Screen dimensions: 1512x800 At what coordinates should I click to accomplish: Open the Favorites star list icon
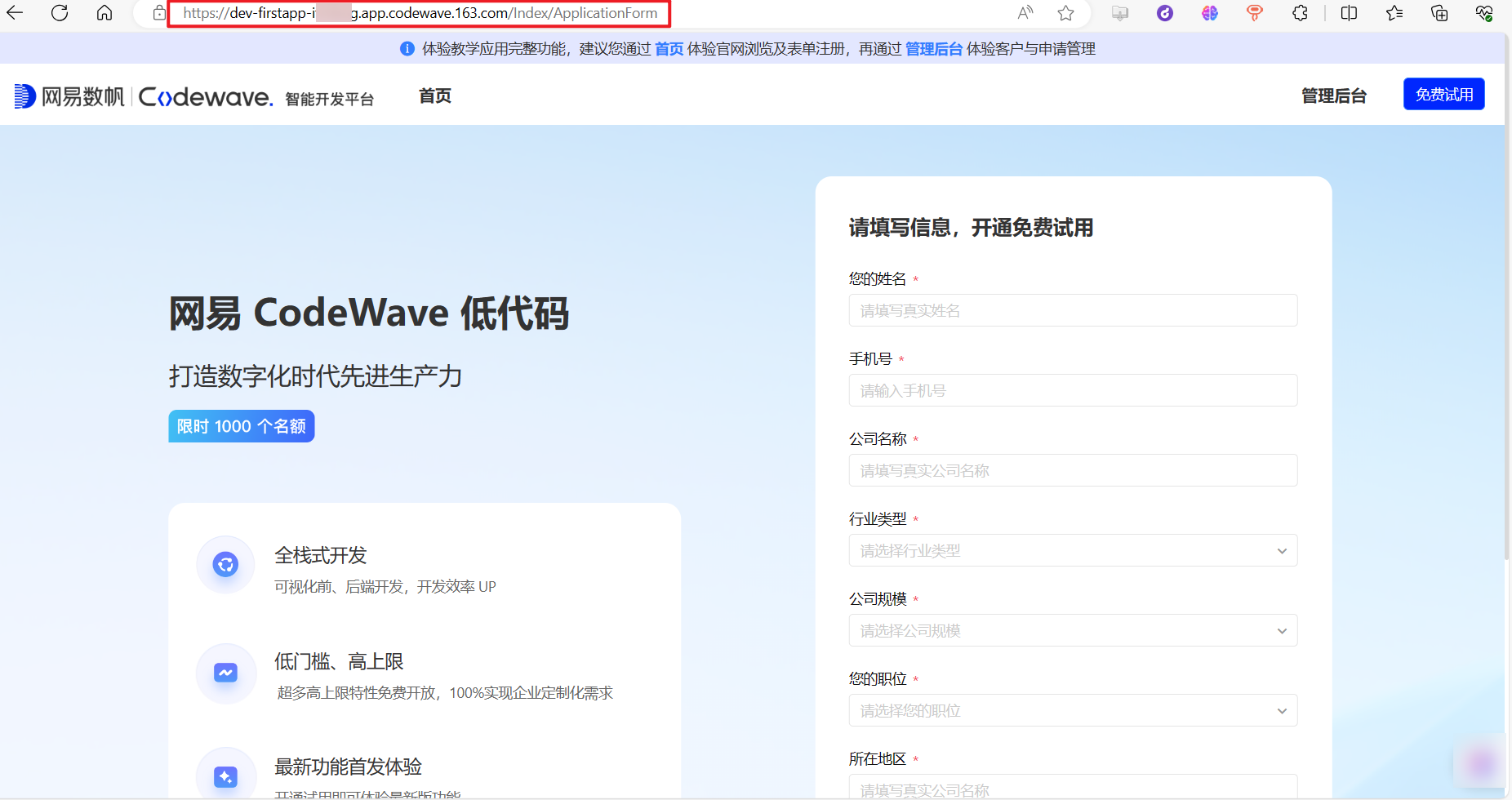(x=1394, y=13)
